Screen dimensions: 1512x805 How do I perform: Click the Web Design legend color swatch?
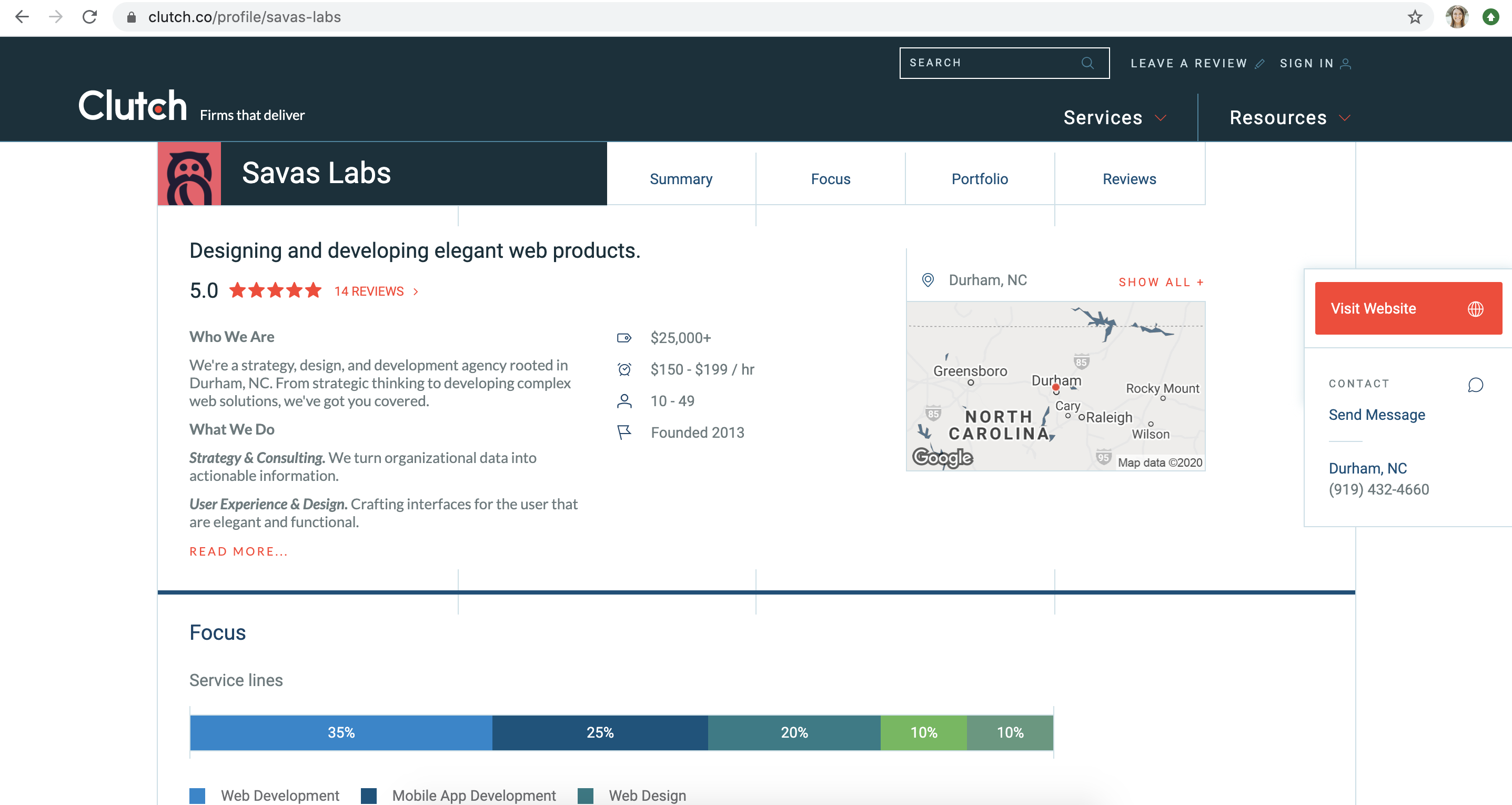(585, 796)
